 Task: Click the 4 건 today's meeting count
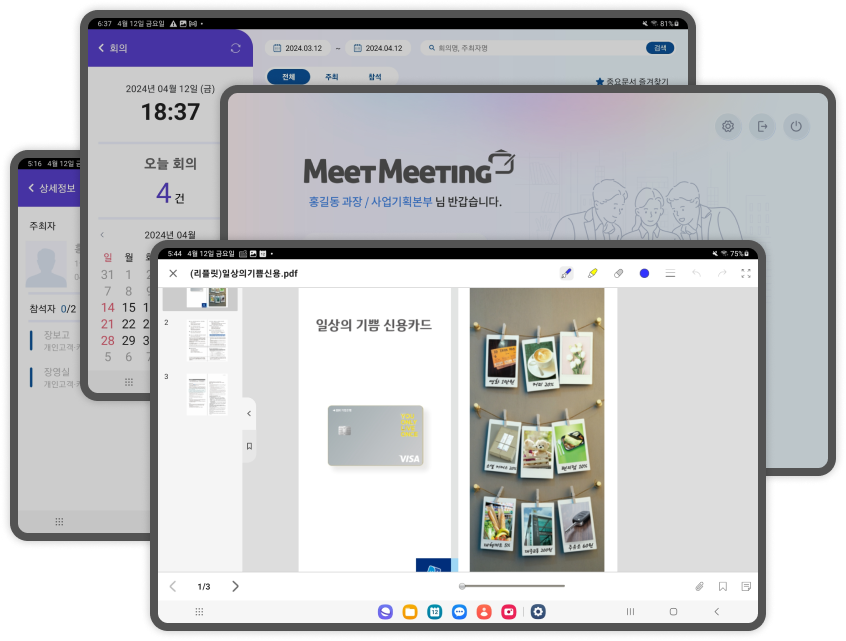point(170,194)
